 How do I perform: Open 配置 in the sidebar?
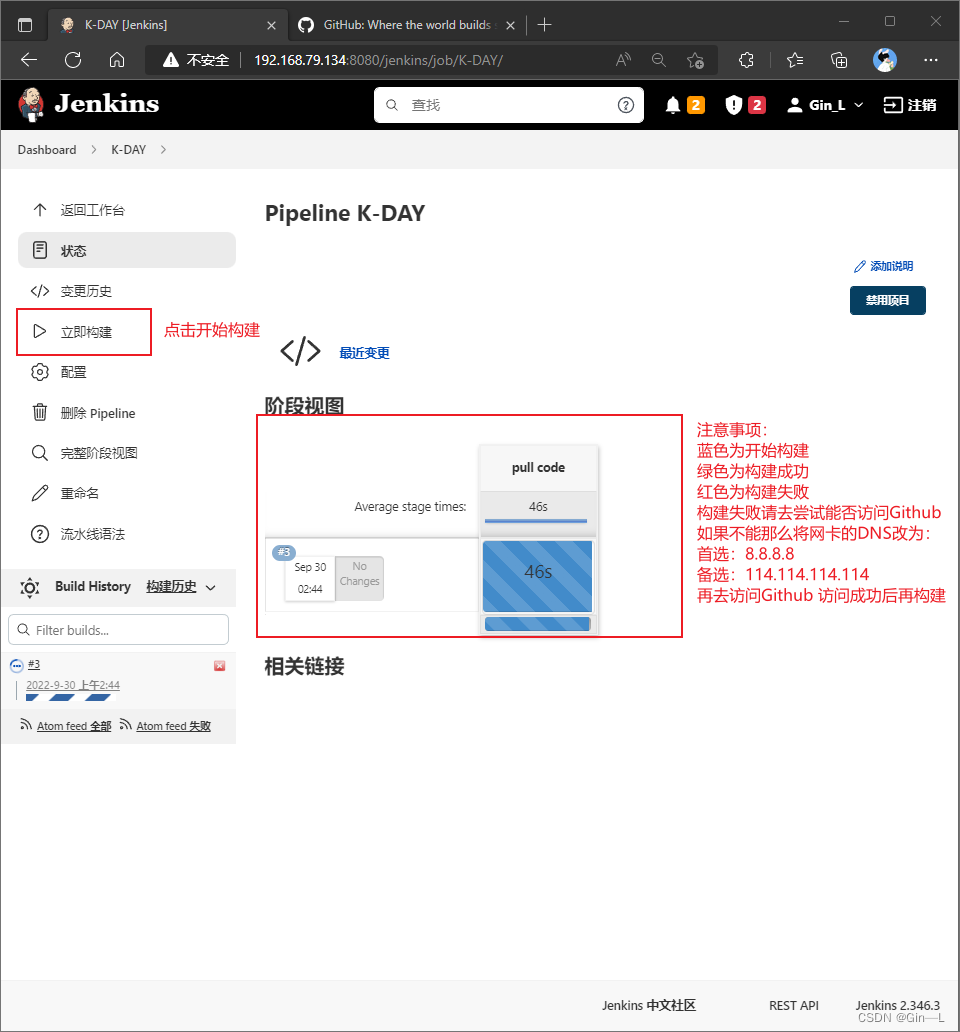click(126, 373)
